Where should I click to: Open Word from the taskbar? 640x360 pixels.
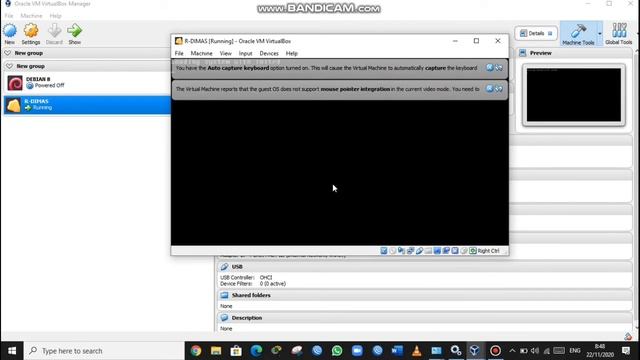pos(397,351)
